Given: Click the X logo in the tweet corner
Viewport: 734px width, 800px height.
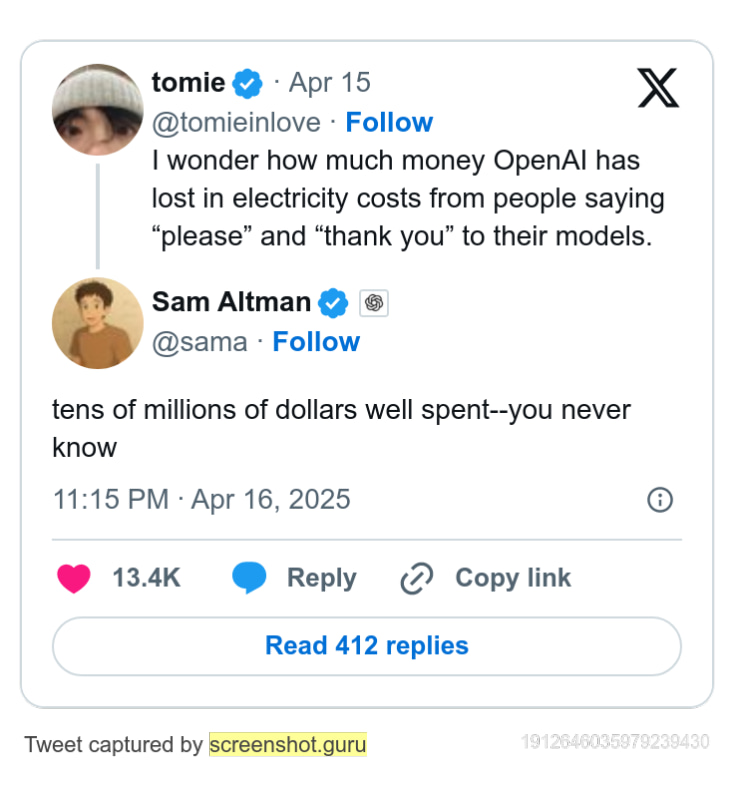Looking at the screenshot, I should (657, 88).
